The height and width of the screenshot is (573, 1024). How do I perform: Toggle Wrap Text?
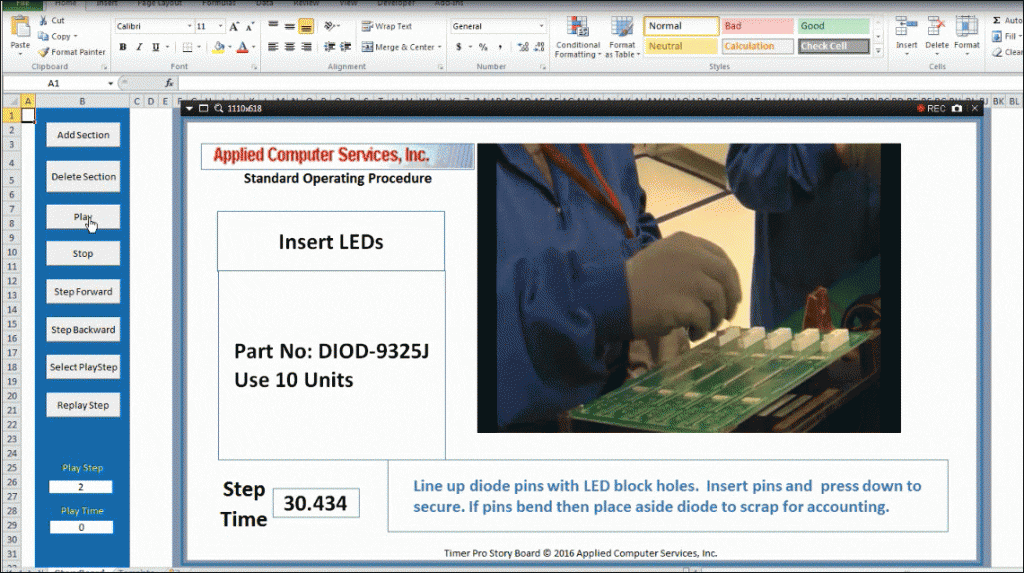click(x=386, y=26)
